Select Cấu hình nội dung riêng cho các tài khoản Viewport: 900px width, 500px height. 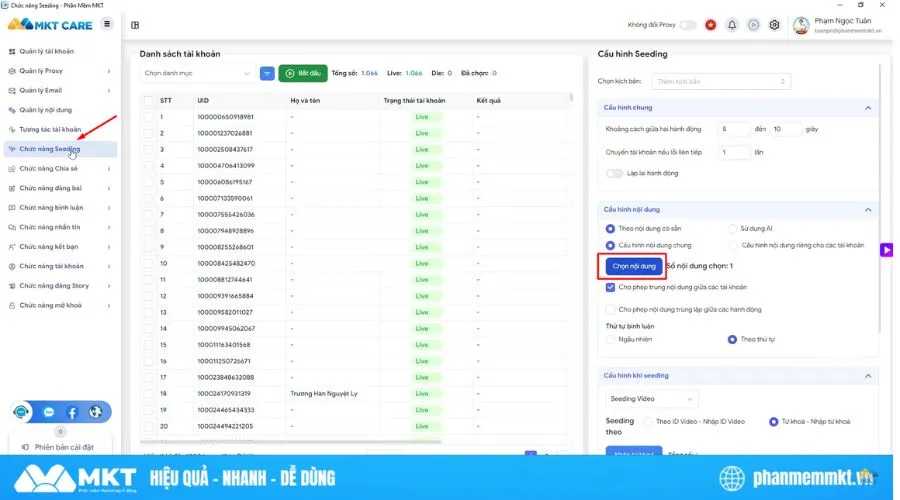coord(733,246)
